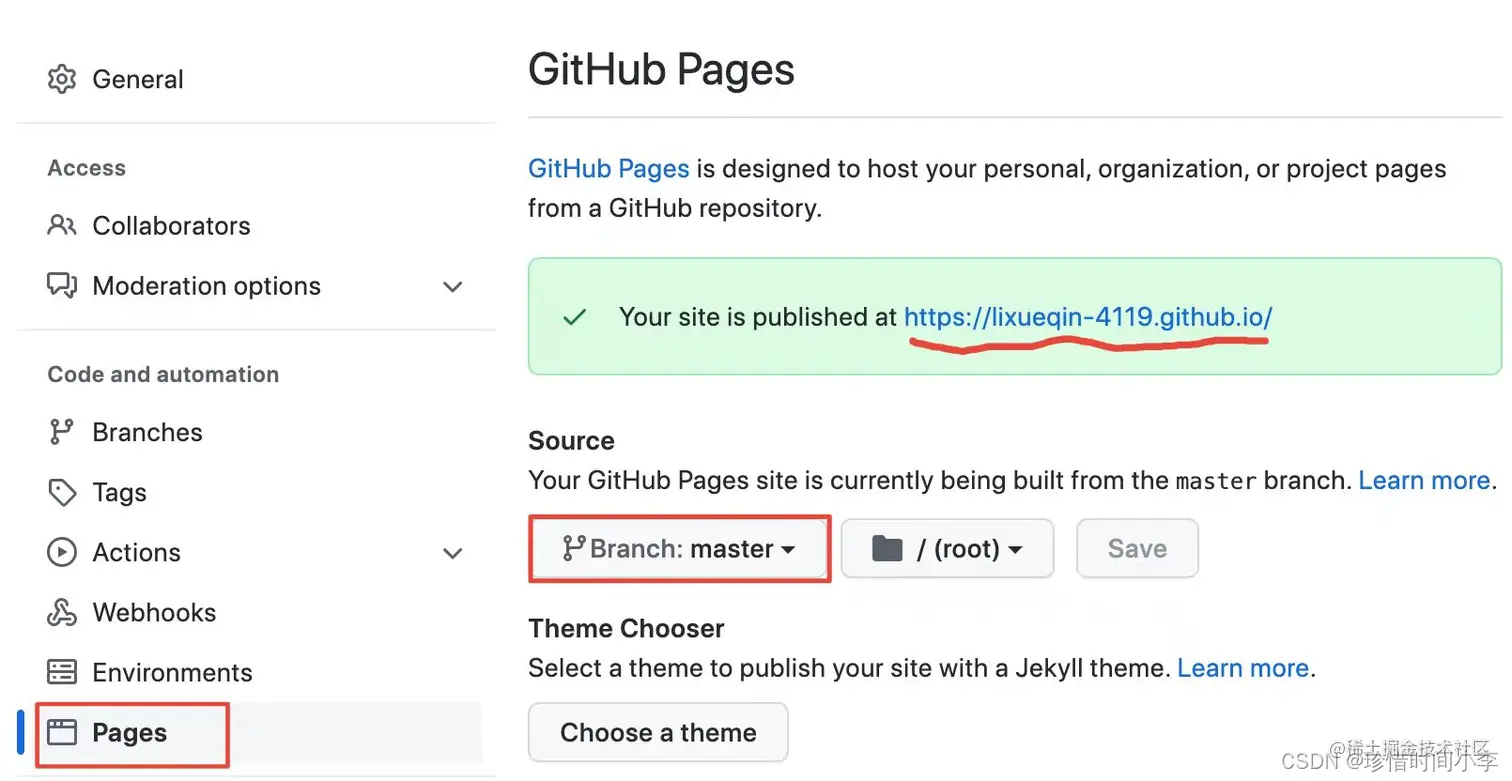This screenshot has width=1512, height=781.
Task: Click the Source section heading
Action: click(571, 441)
